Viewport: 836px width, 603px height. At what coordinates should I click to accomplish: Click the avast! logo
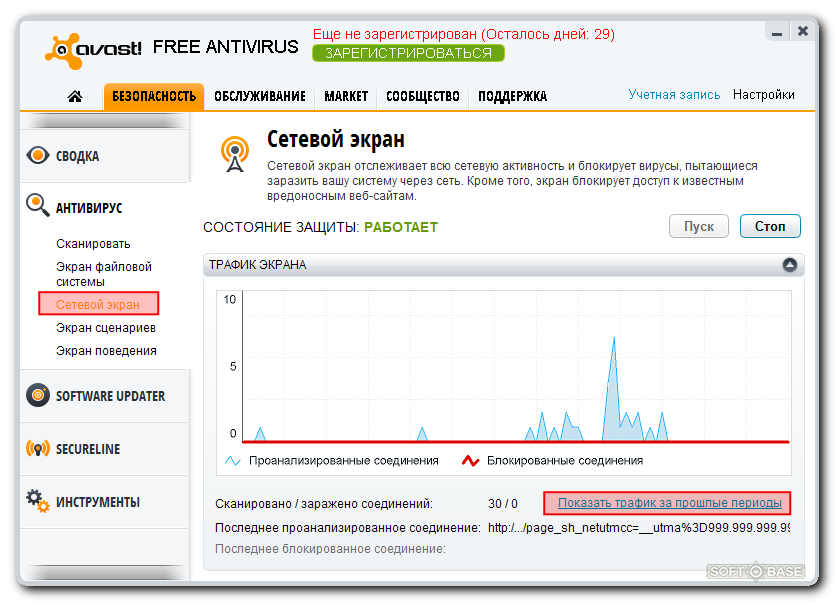coord(93,50)
